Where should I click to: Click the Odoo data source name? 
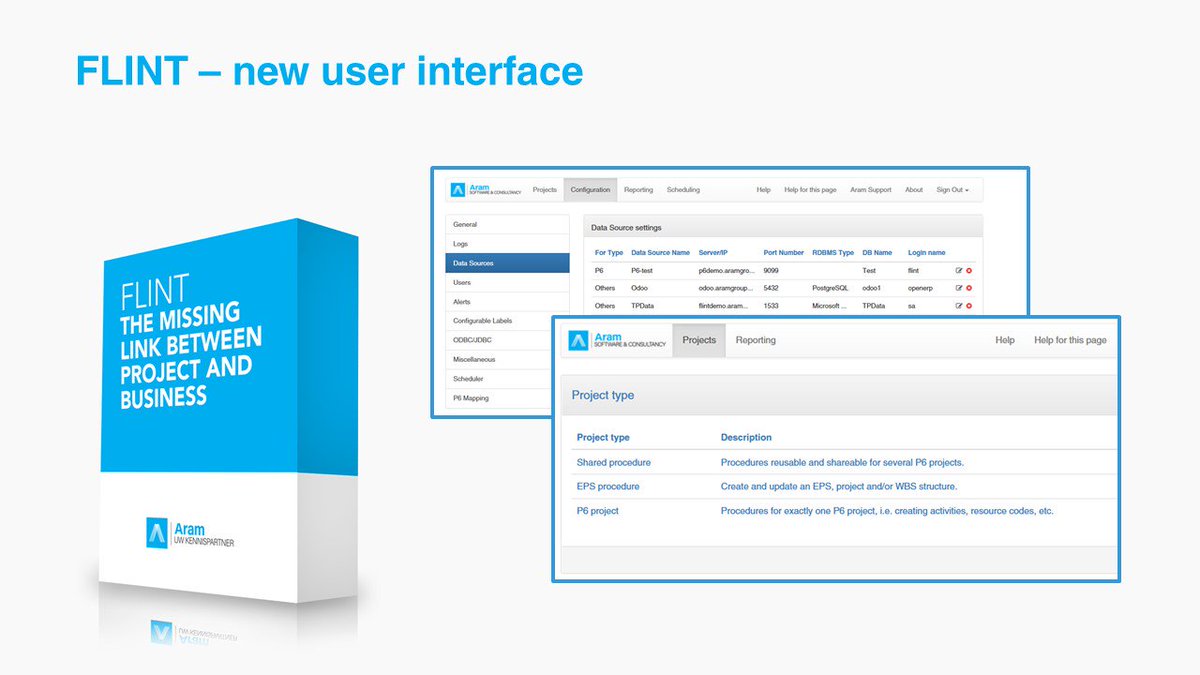pyautogui.click(x=640, y=288)
